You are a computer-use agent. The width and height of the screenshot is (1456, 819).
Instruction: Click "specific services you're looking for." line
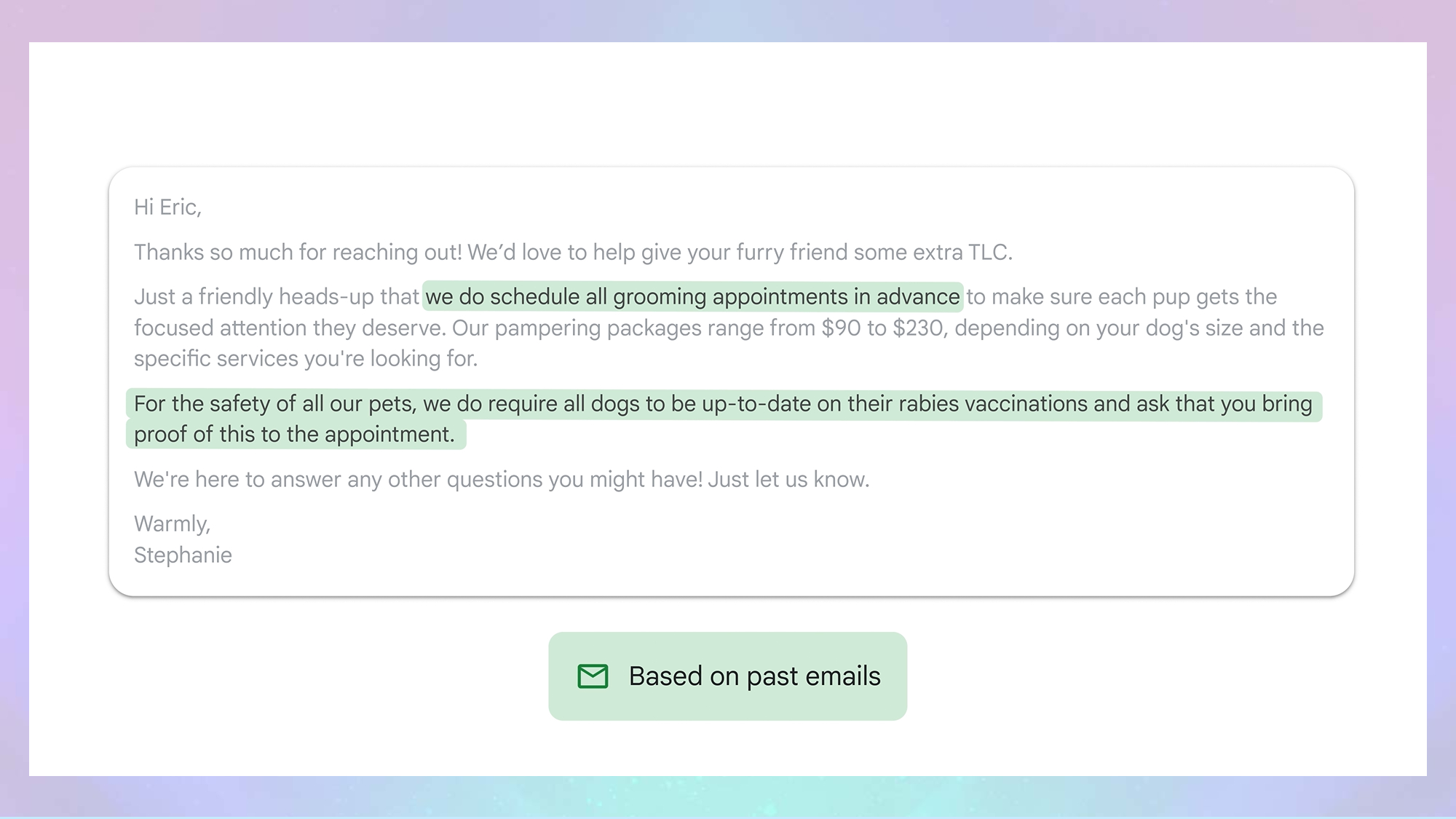[306, 359]
